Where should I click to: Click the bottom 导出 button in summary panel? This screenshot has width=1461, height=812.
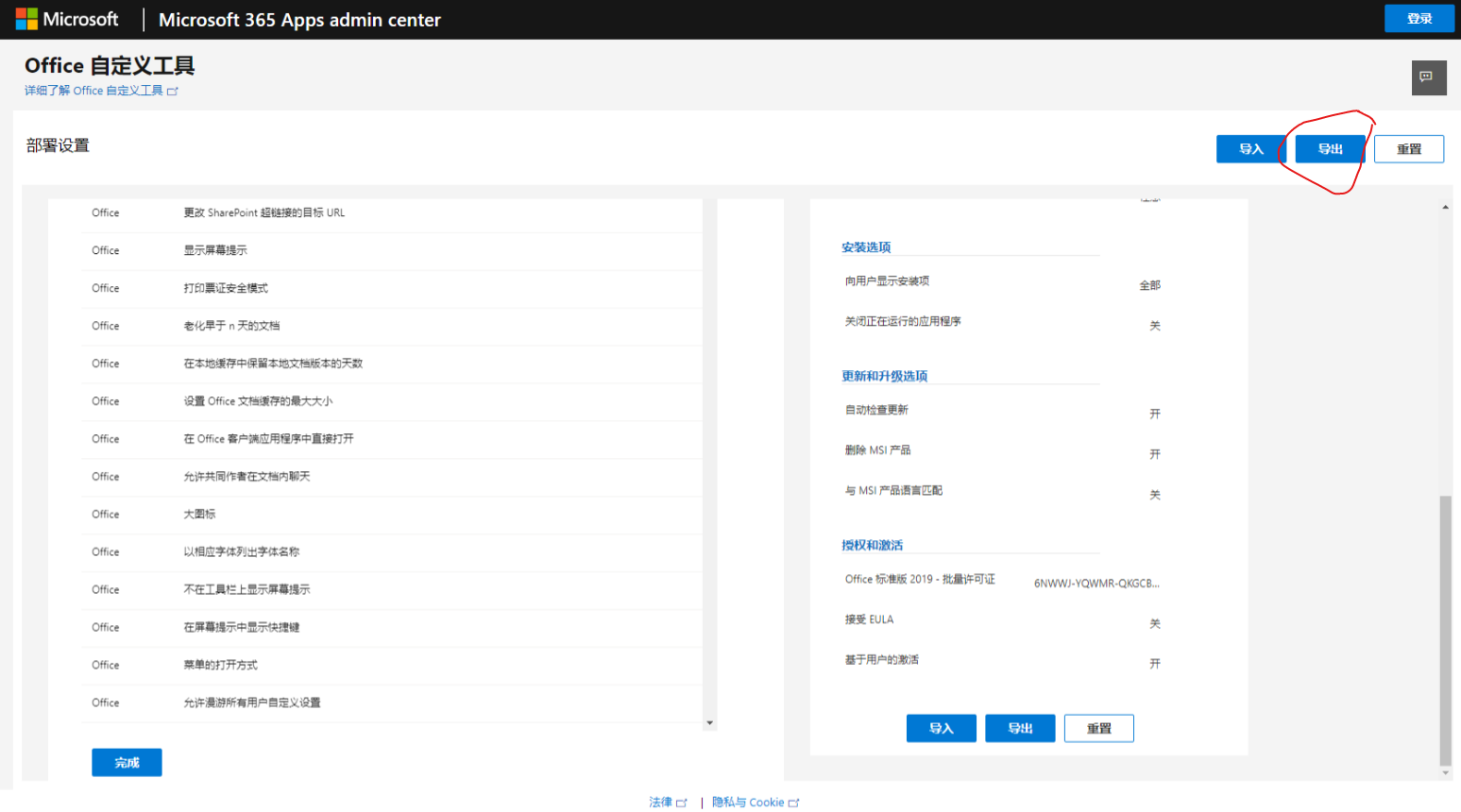point(1020,728)
